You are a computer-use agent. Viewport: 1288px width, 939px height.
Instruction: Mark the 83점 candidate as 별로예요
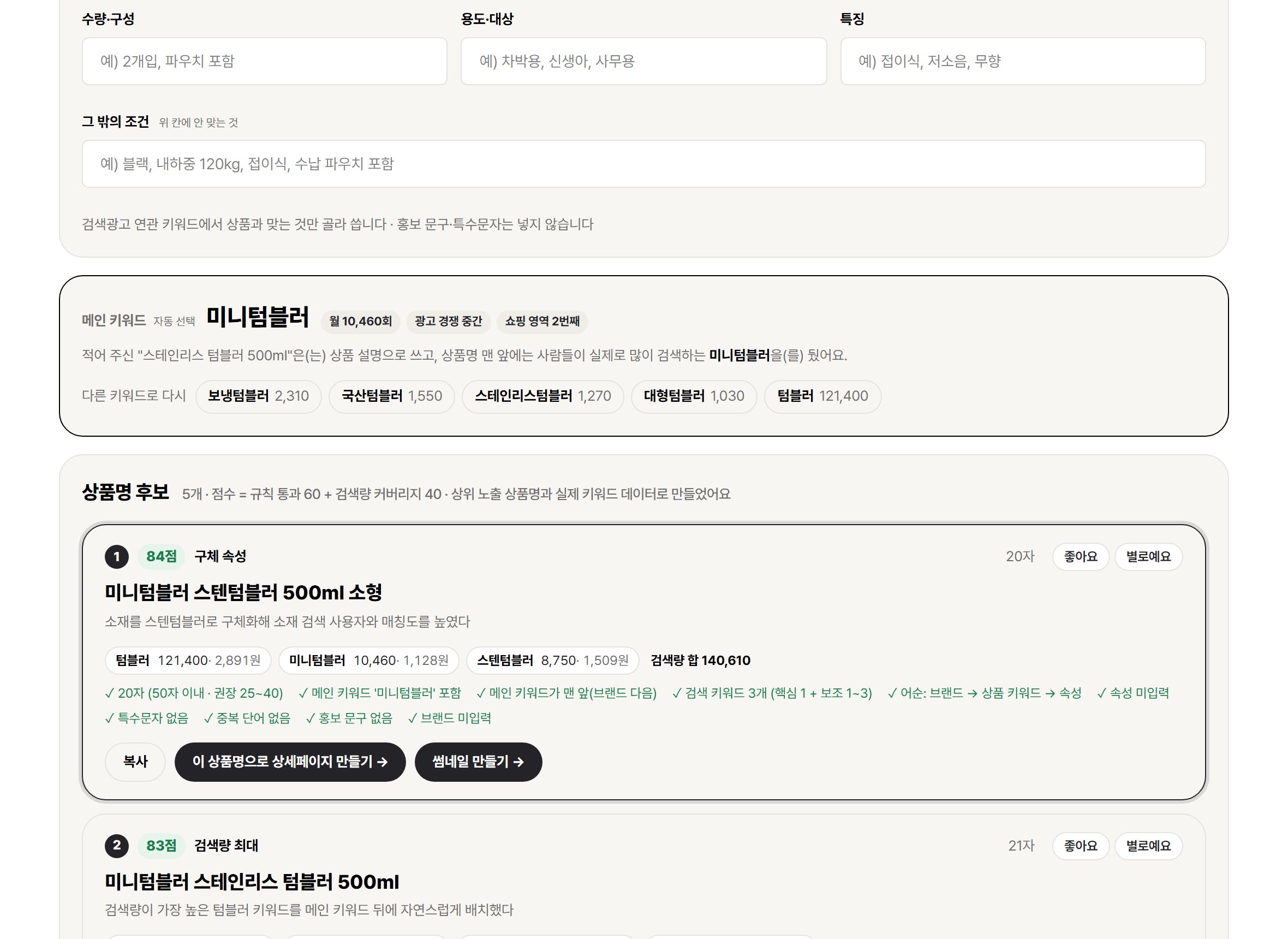pos(1148,846)
